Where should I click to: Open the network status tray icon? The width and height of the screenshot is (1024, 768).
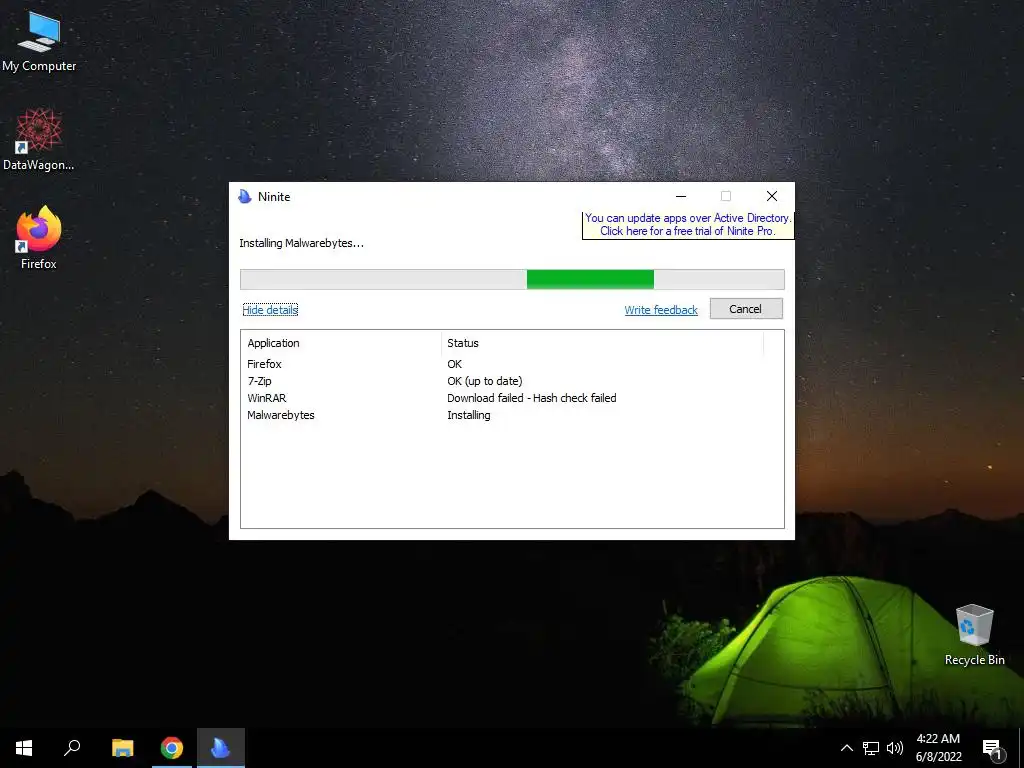pyautogui.click(x=871, y=748)
